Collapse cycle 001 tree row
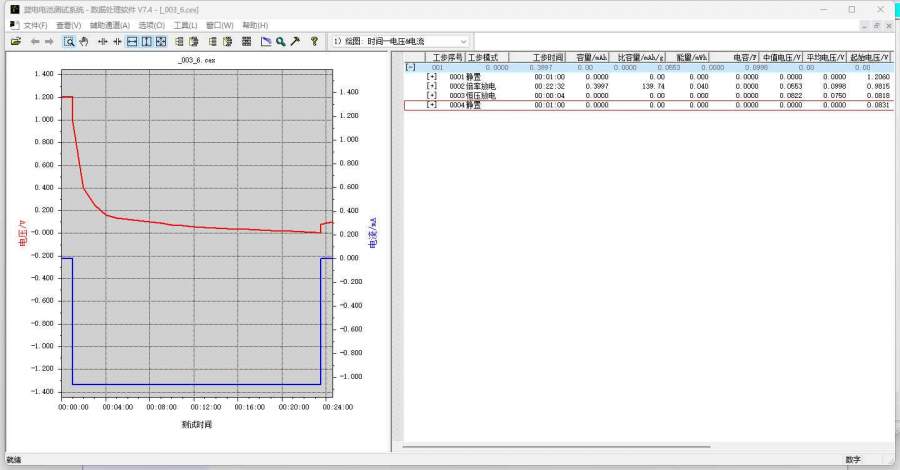 coord(410,68)
